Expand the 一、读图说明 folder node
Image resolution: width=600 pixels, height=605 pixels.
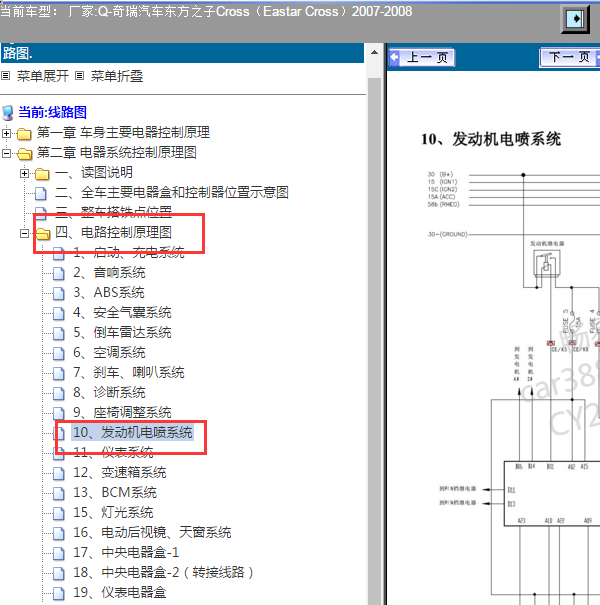point(24,174)
